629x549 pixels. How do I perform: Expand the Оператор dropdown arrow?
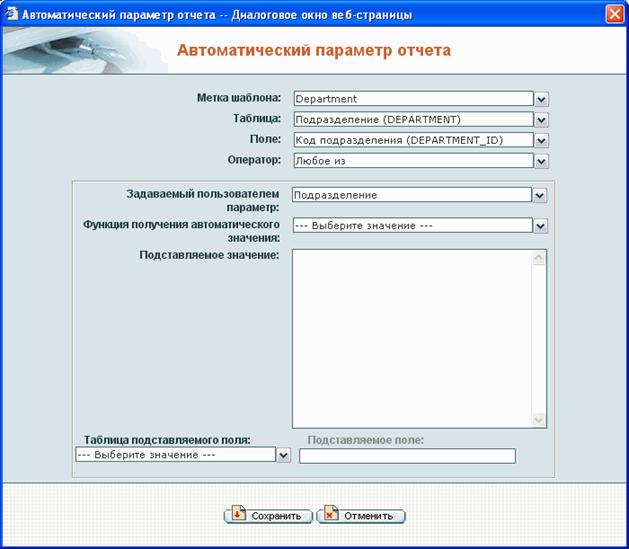tap(541, 162)
